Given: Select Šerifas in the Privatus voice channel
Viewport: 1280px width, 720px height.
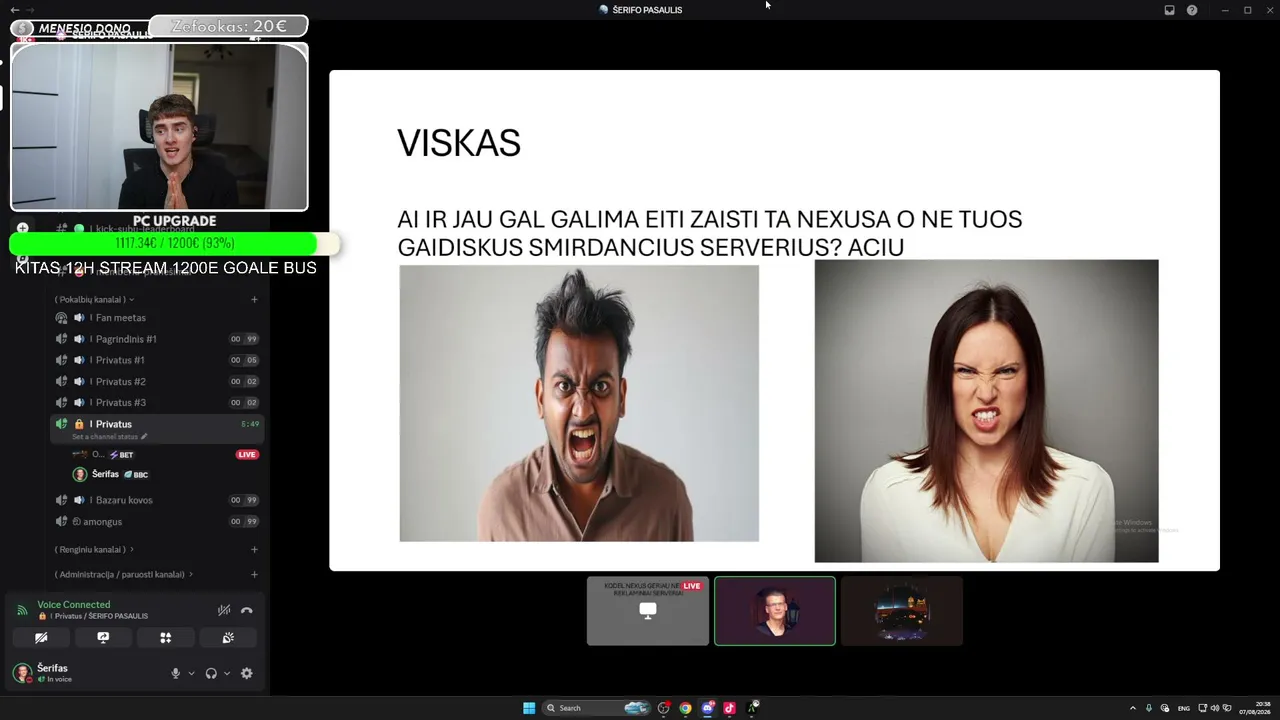Looking at the screenshot, I should (165, 474).
